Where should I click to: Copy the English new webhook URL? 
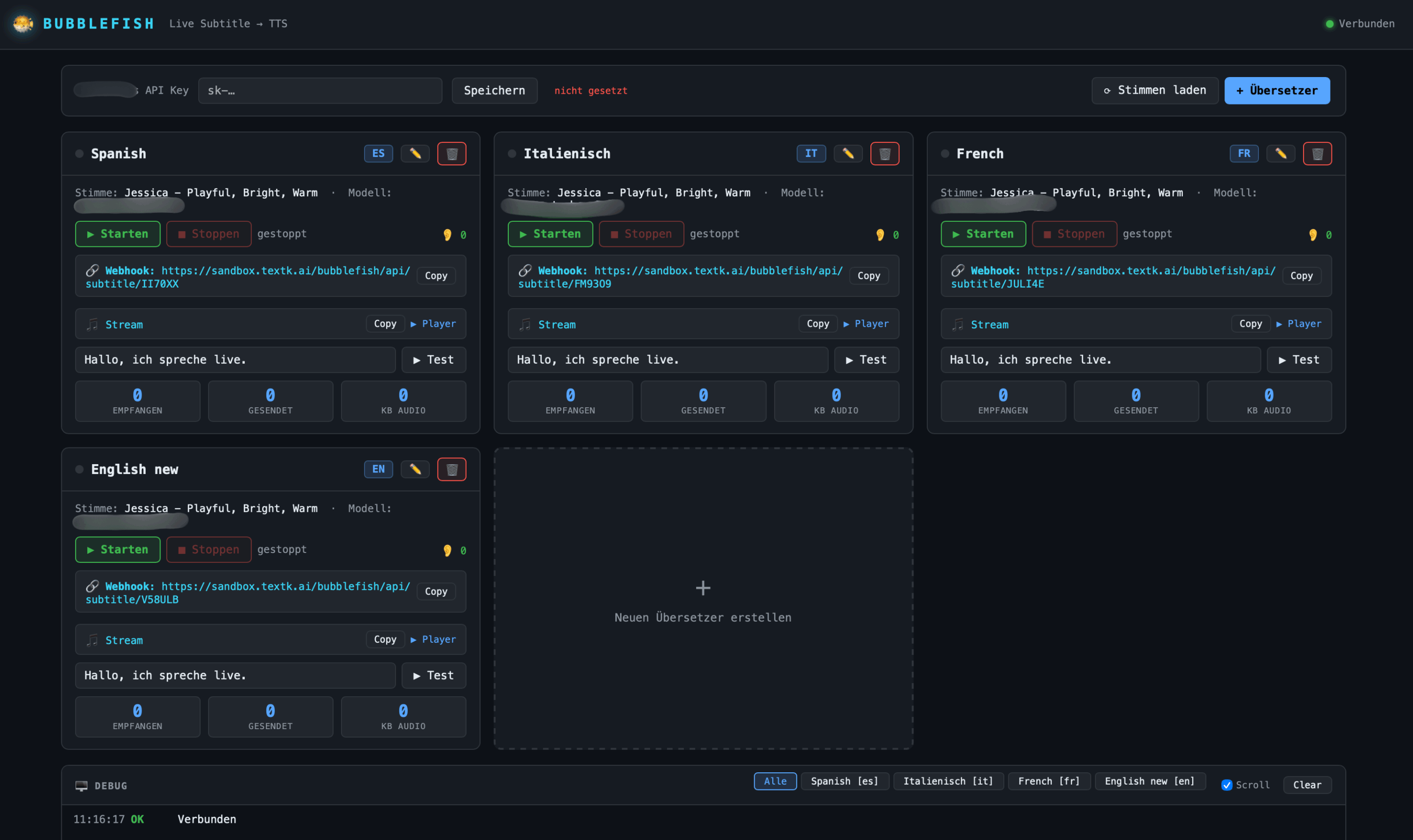[436, 592]
